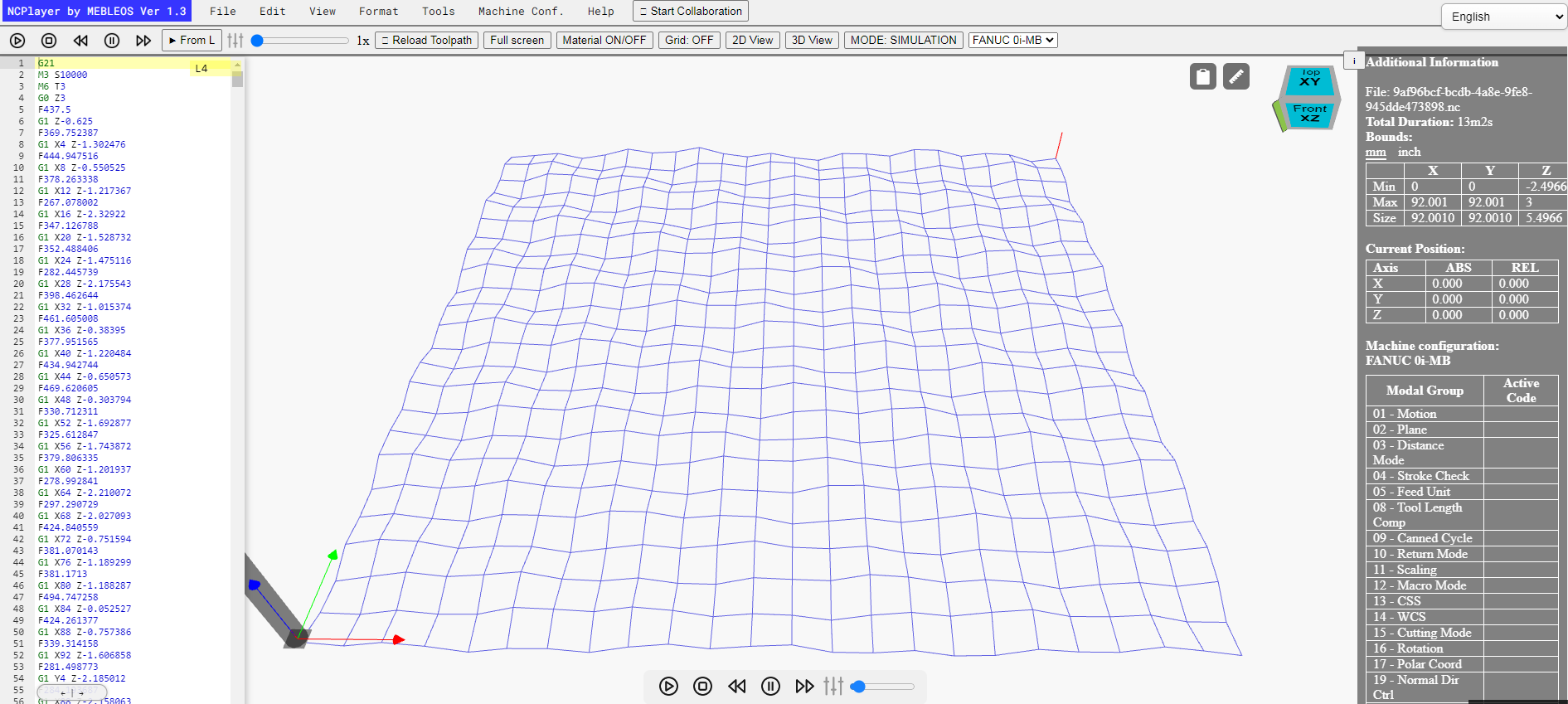Click code line M6 T3
Viewport: 1568px width, 704px height.
[51, 86]
